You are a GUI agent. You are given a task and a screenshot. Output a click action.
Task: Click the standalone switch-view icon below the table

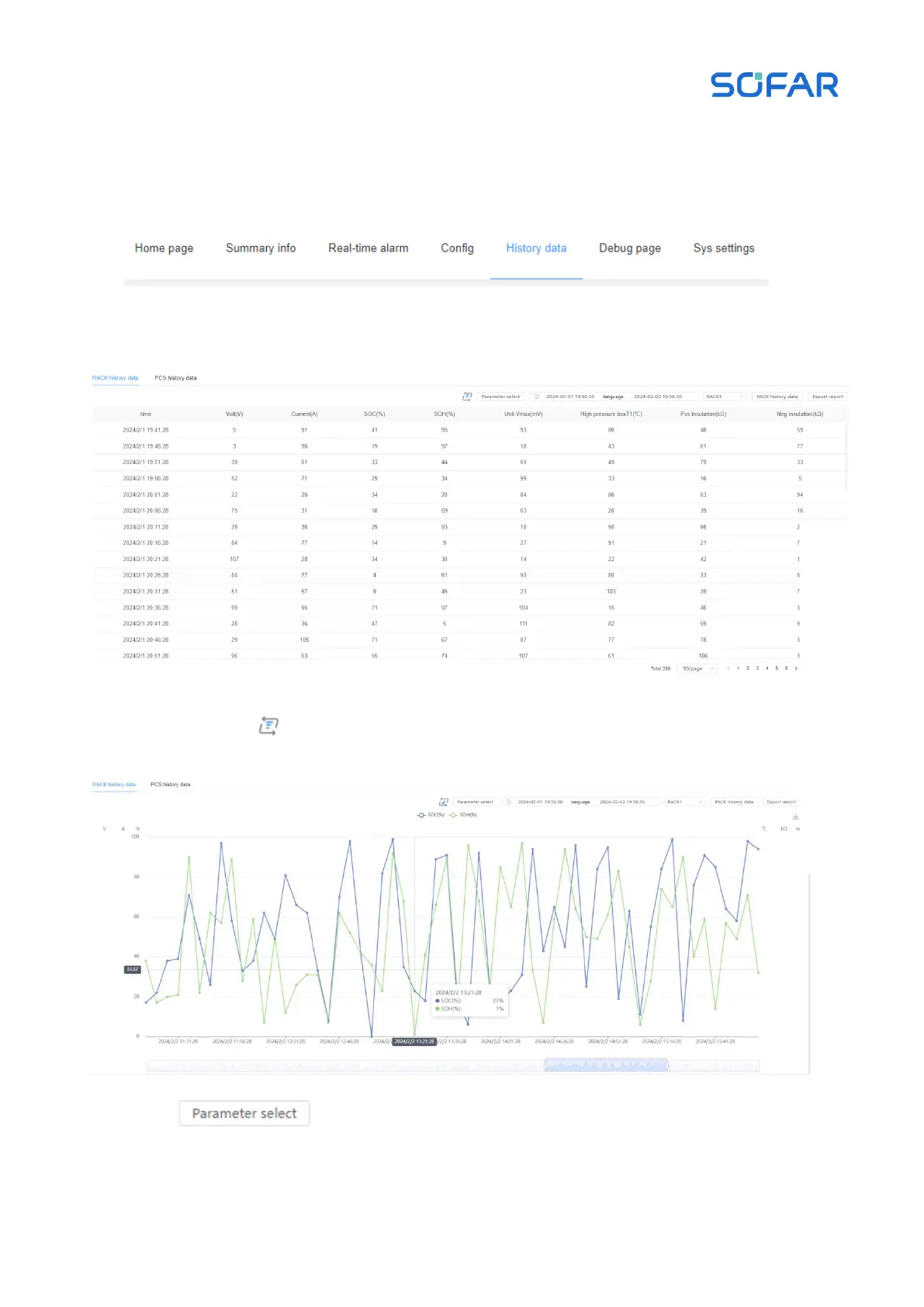click(268, 726)
